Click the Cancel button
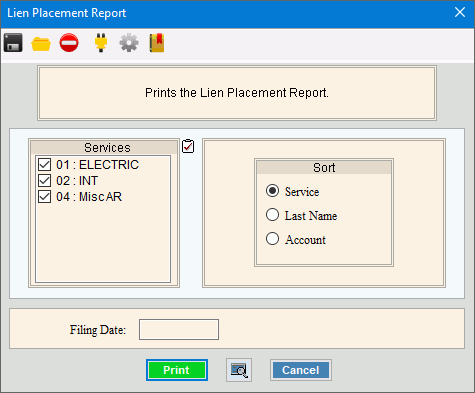Screen dimensions: 475x393 [301, 370]
